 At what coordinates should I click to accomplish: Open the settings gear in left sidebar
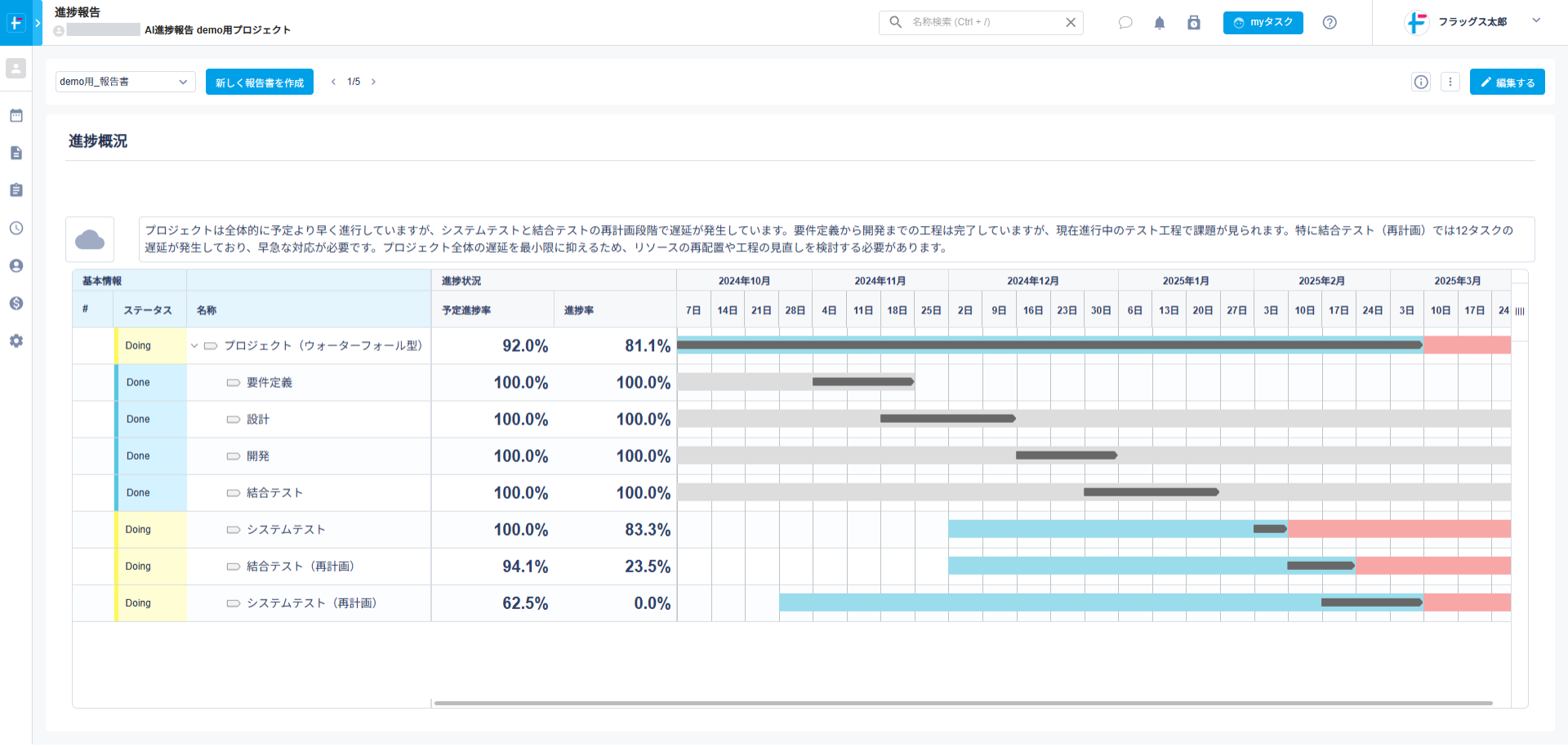[x=16, y=340]
